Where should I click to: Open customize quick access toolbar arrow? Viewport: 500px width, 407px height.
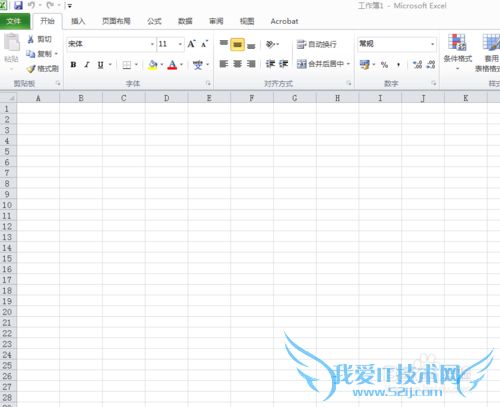click(x=70, y=6)
